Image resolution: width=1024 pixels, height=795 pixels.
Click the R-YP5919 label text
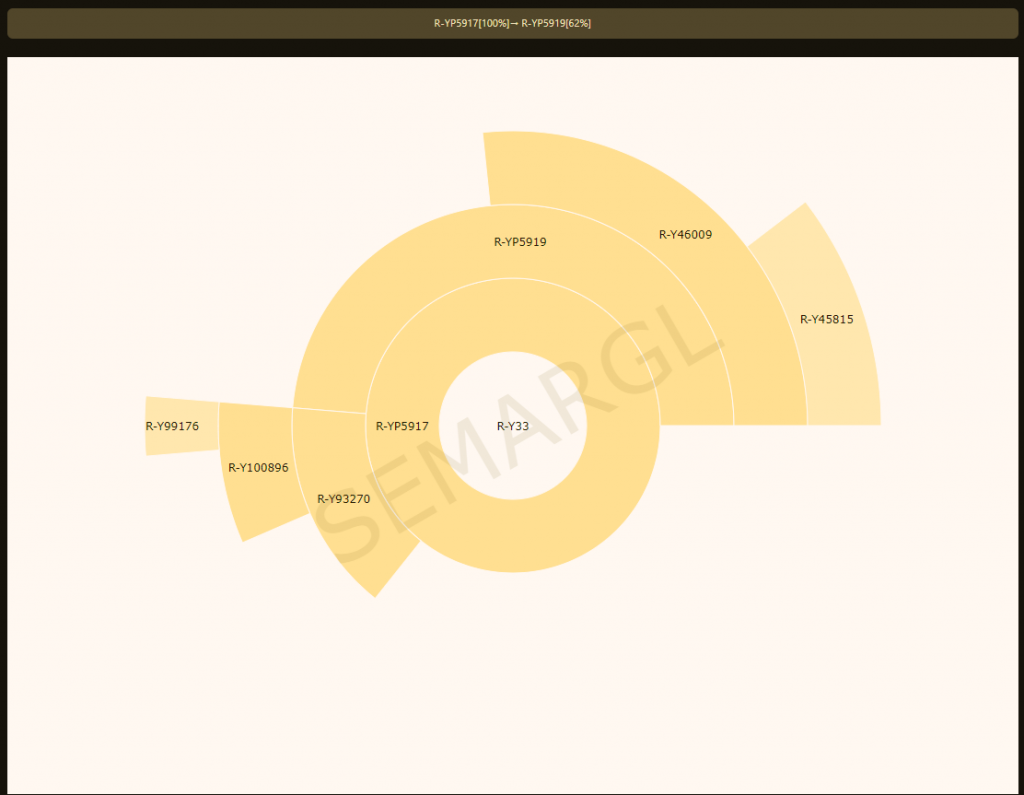click(x=520, y=242)
